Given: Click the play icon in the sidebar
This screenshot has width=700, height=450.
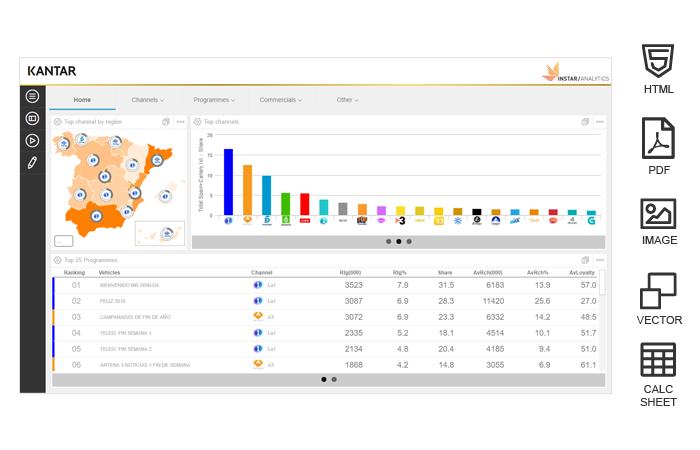Looking at the screenshot, I should pos(32,140).
